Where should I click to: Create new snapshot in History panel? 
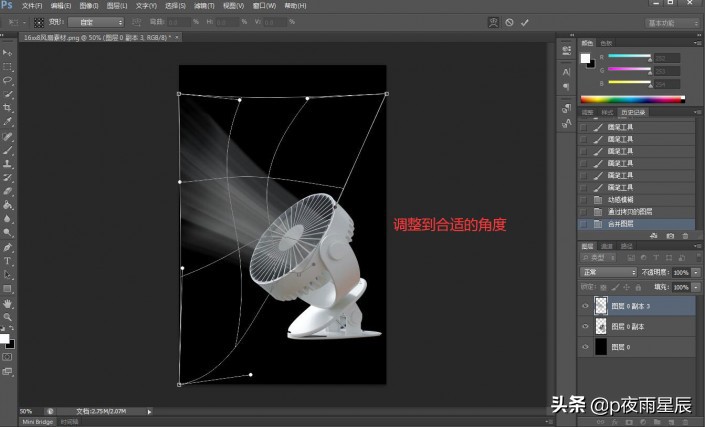point(670,236)
